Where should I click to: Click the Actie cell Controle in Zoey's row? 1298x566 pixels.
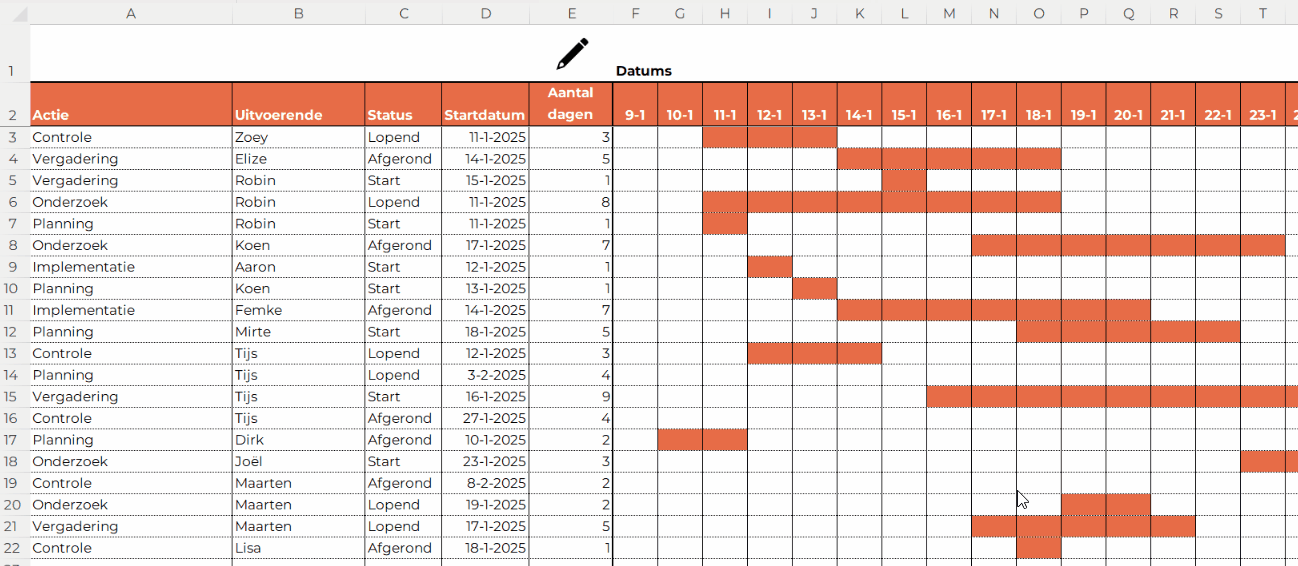131,137
